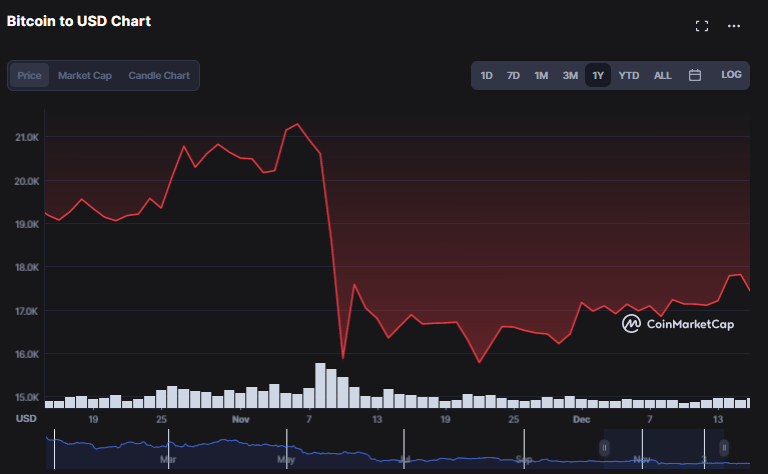Switch to the Market Cap tab
Viewport: 768px width, 474px height.
[85, 75]
